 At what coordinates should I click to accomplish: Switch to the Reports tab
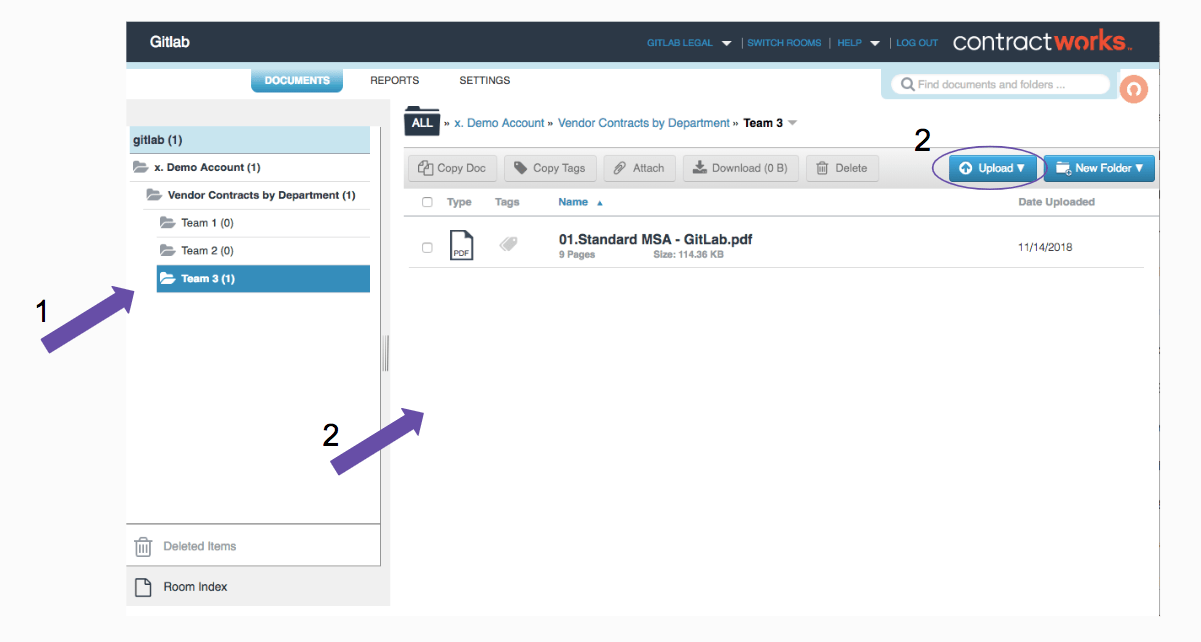click(x=394, y=80)
